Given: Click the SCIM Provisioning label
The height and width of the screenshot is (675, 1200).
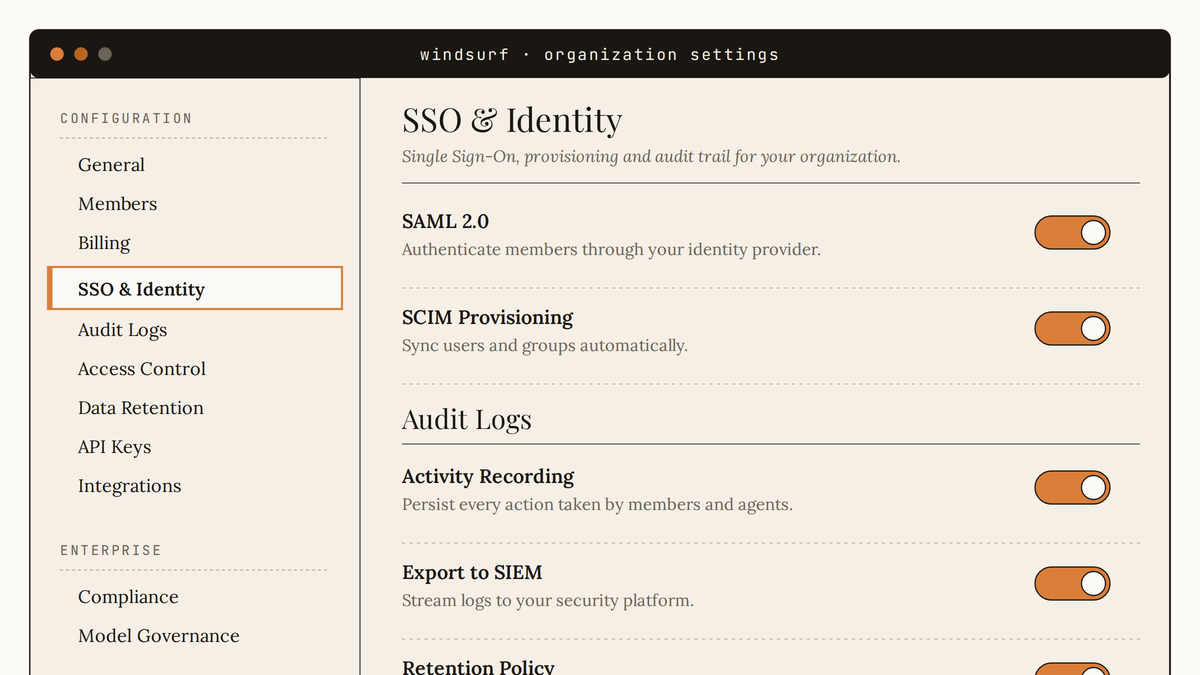Looking at the screenshot, I should pyautogui.click(x=487, y=317).
